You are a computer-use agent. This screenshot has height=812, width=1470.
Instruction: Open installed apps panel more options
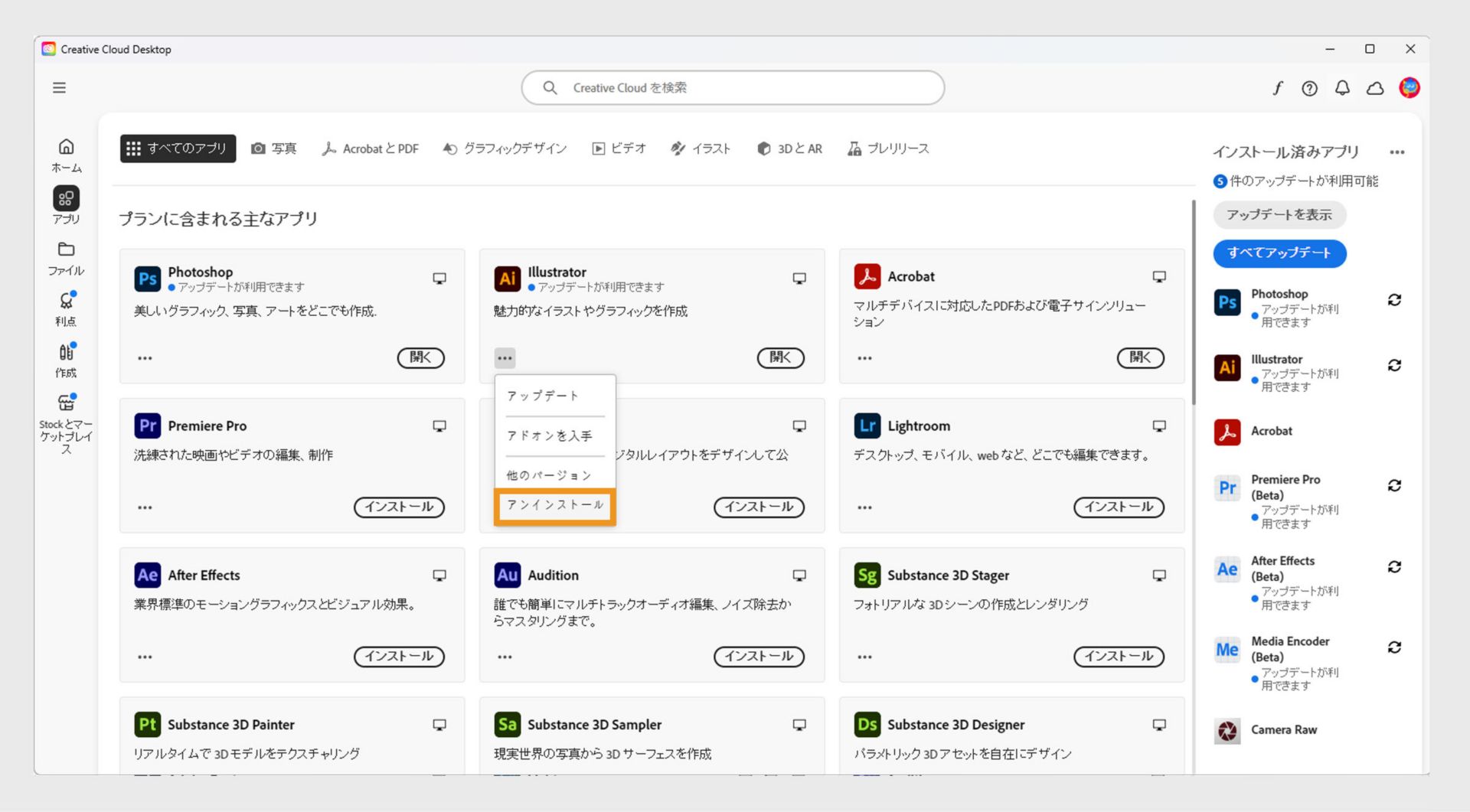1396,152
